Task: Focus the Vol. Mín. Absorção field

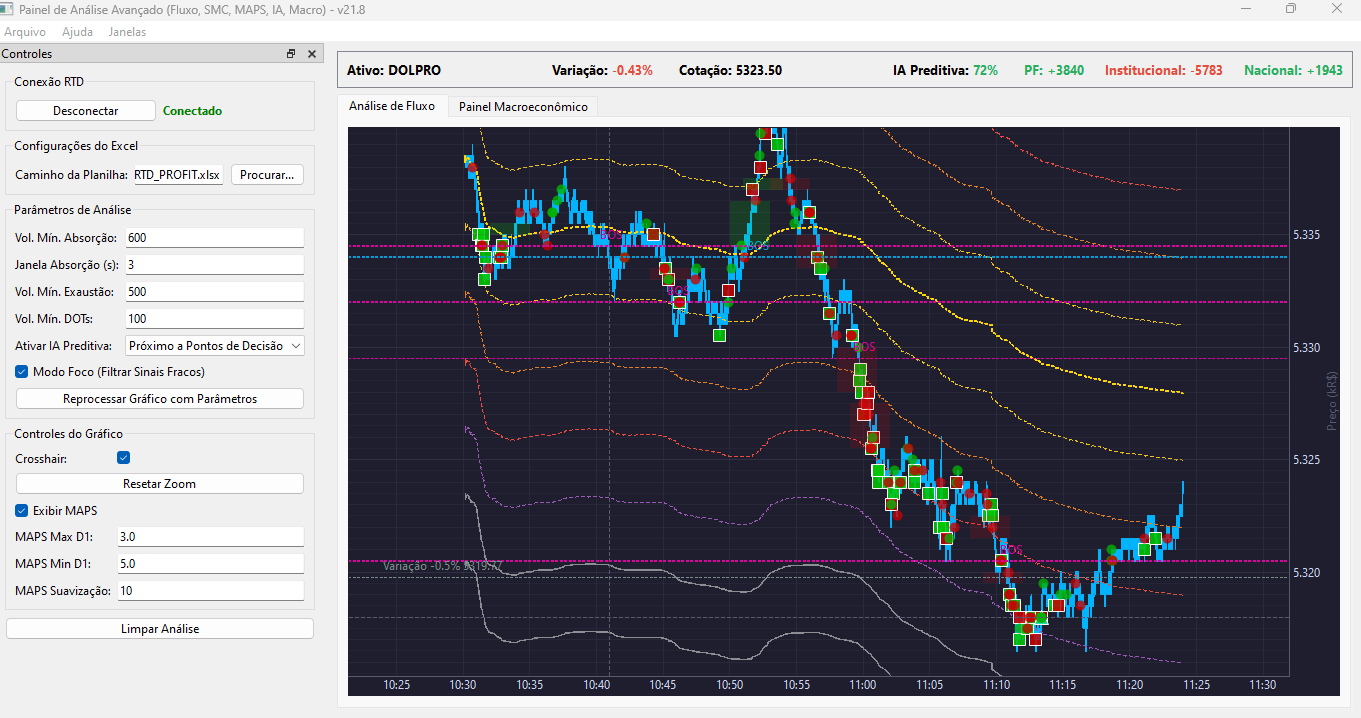Action: pyautogui.click(x=214, y=238)
